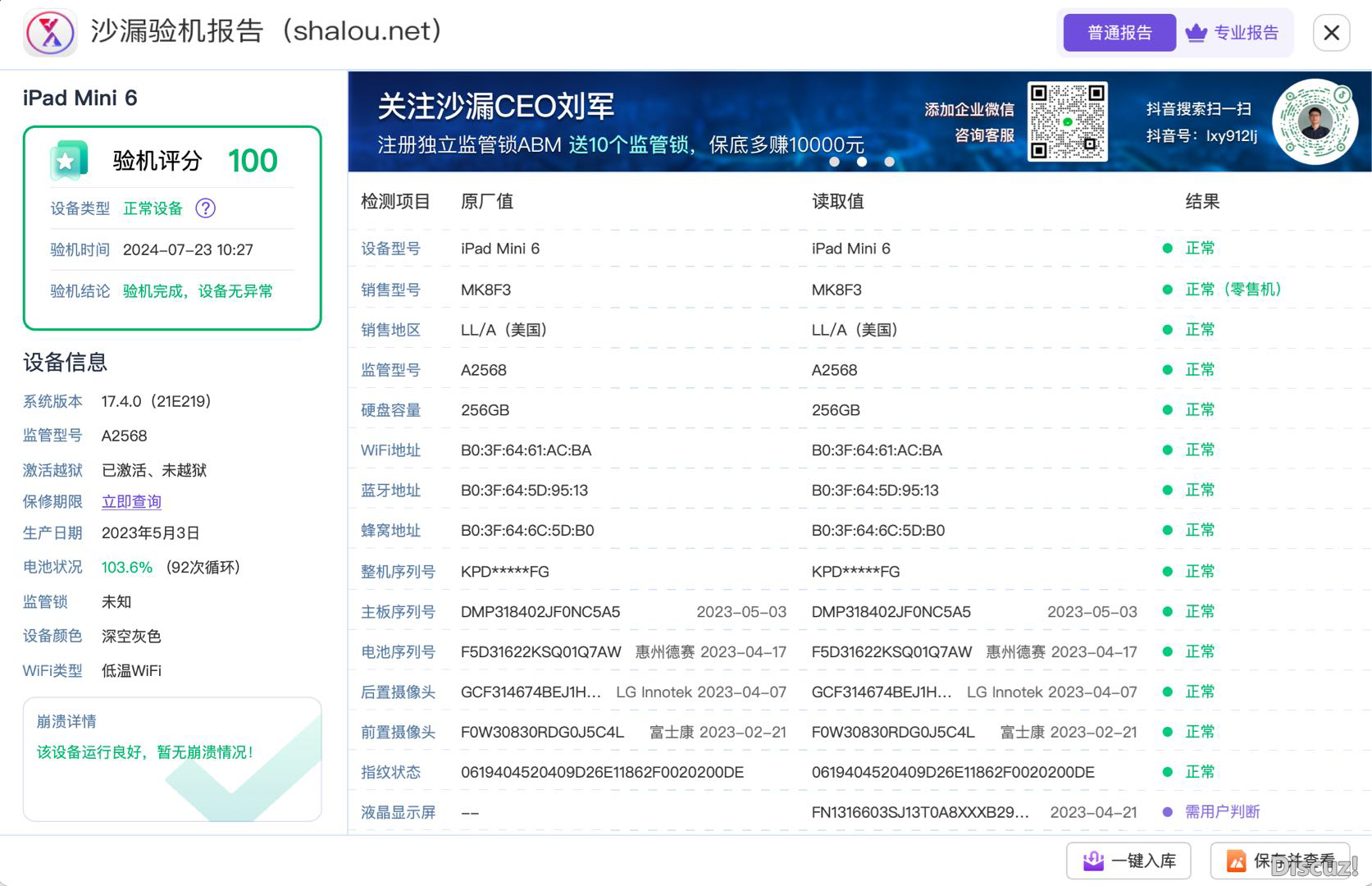Click the green status dot in 硬盘容量 row
Viewport: 1372px width, 886px height.
1167,410
